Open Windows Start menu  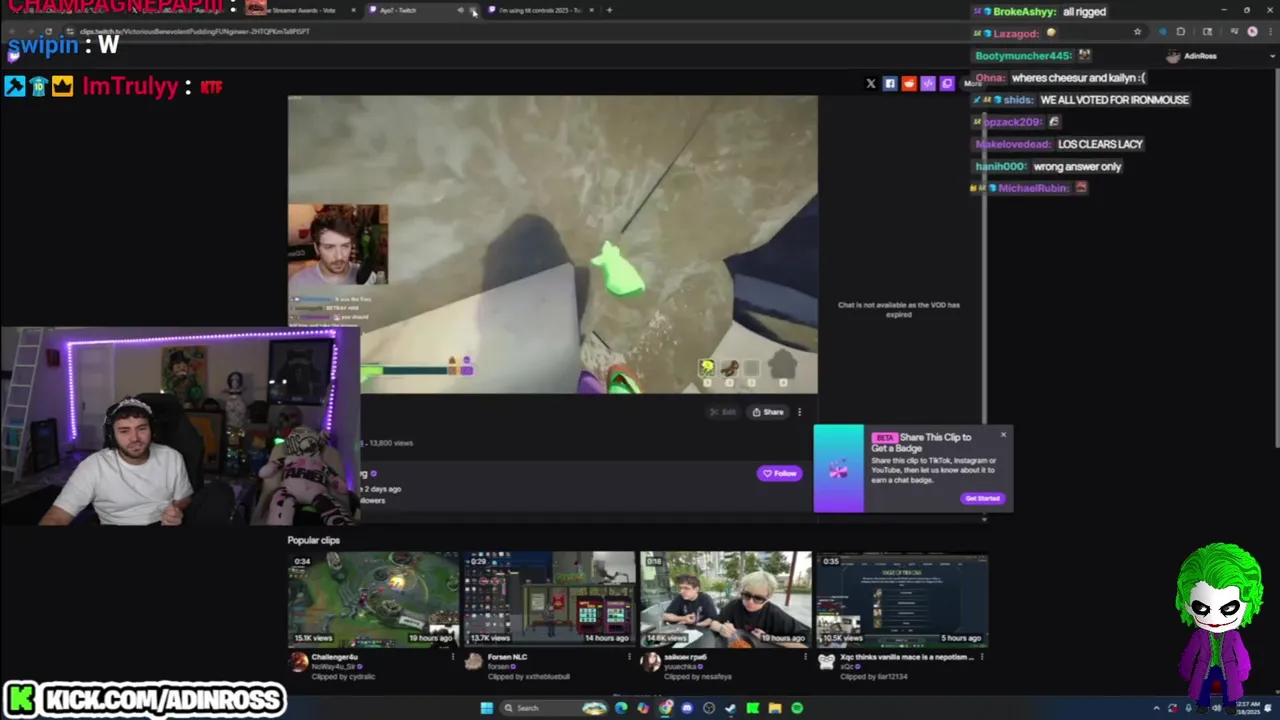coord(486,708)
